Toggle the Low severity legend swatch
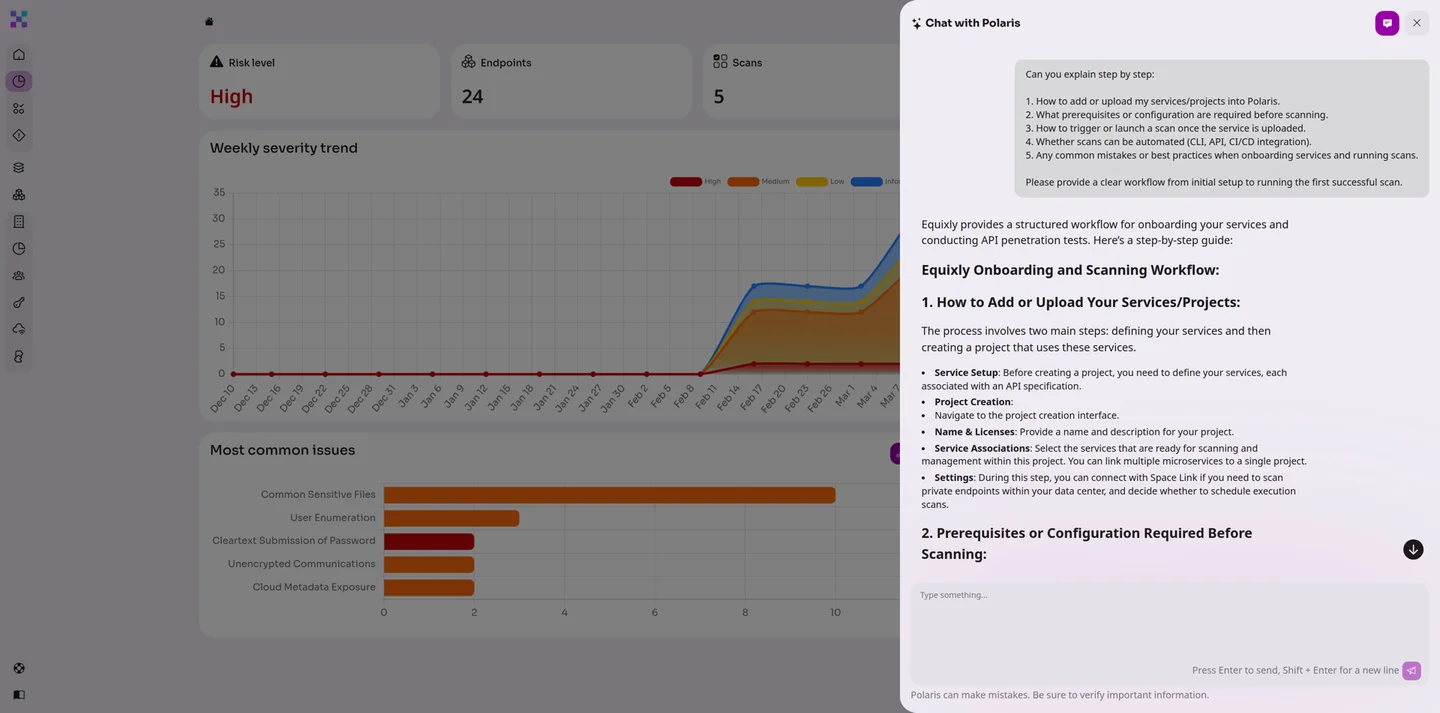Screen dimensions: 1440x713 [x=811, y=182]
